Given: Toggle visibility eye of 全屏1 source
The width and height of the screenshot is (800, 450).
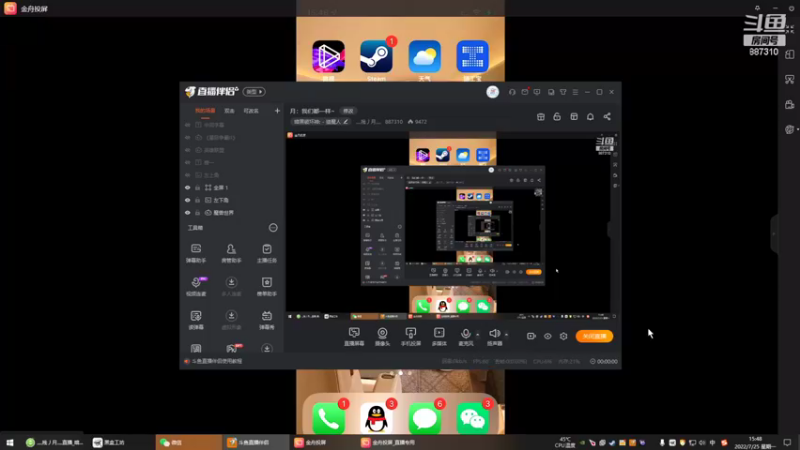Looking at the screenshot, I should (187, 188).
